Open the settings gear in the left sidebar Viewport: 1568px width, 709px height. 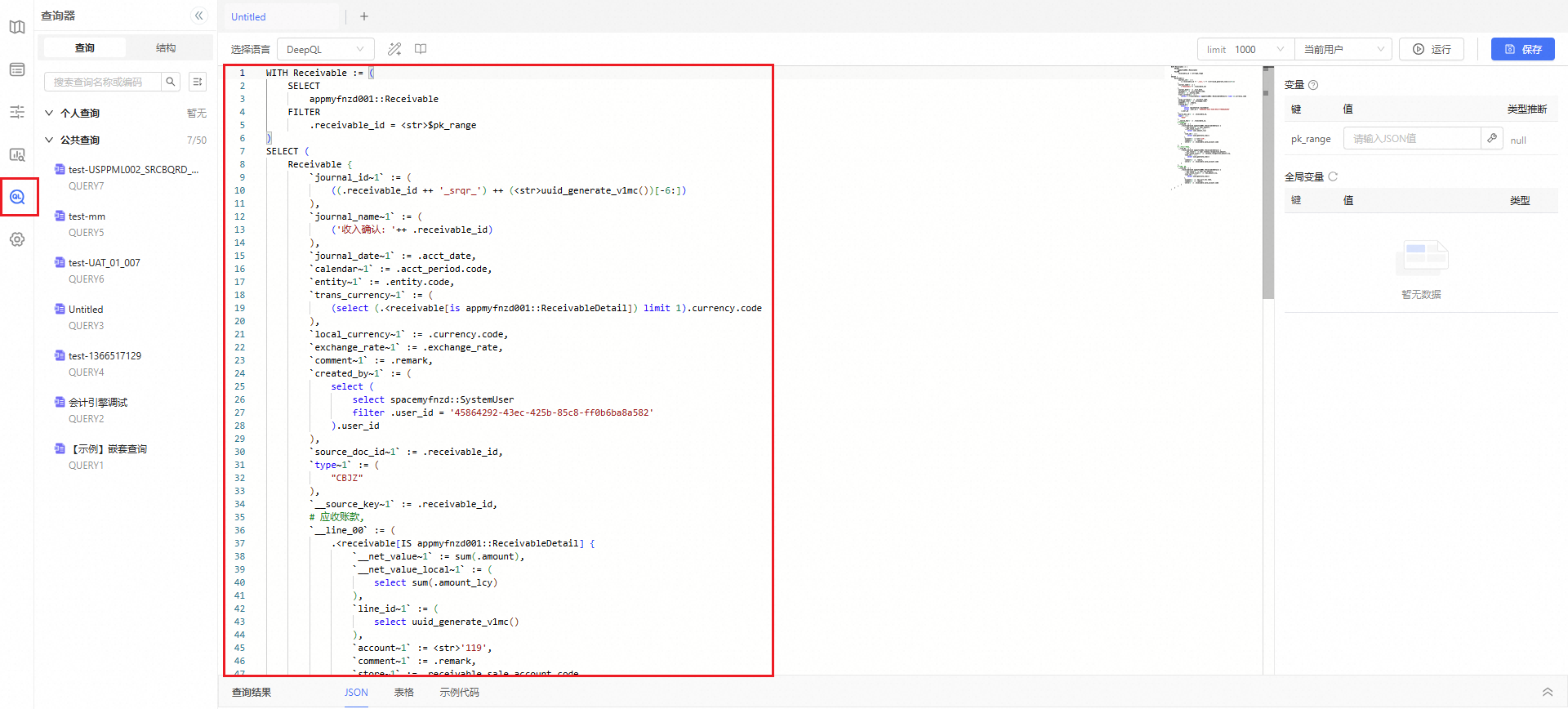[17, 239]
